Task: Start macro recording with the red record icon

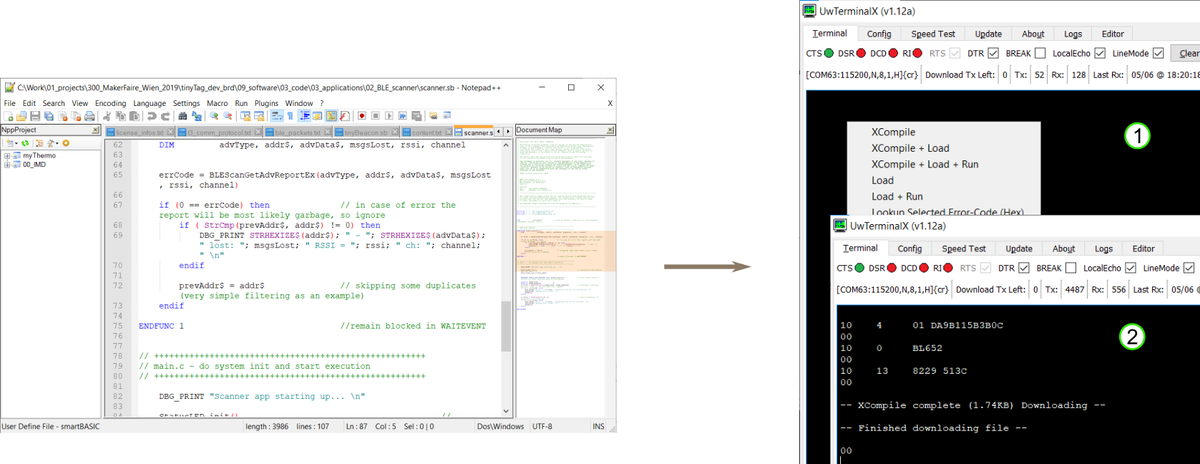Action: click(362, 116)
